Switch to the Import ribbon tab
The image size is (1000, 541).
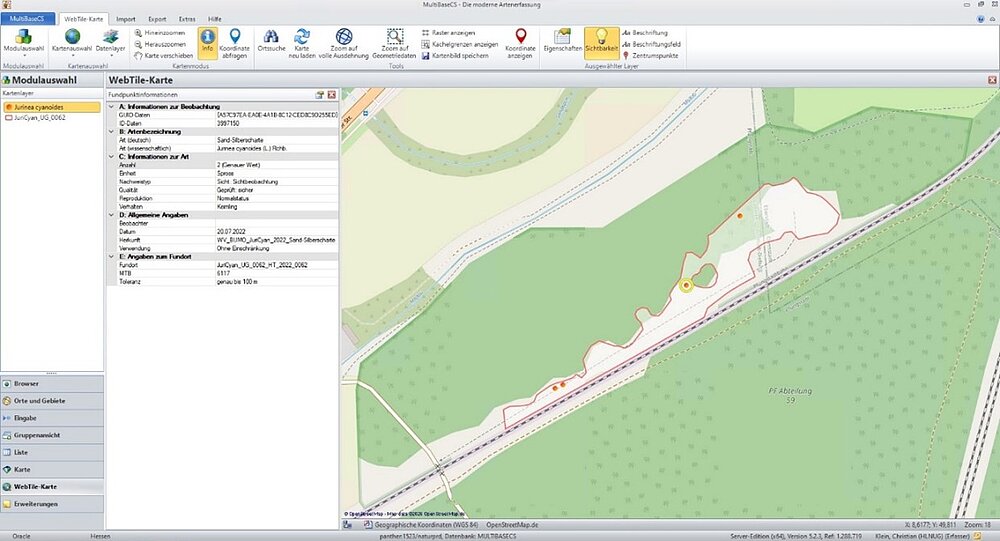126,19
